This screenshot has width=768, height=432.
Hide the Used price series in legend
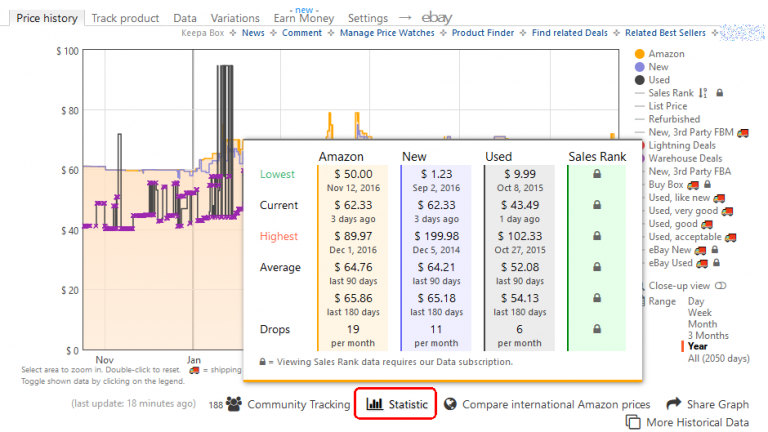[x=659, y=80]
